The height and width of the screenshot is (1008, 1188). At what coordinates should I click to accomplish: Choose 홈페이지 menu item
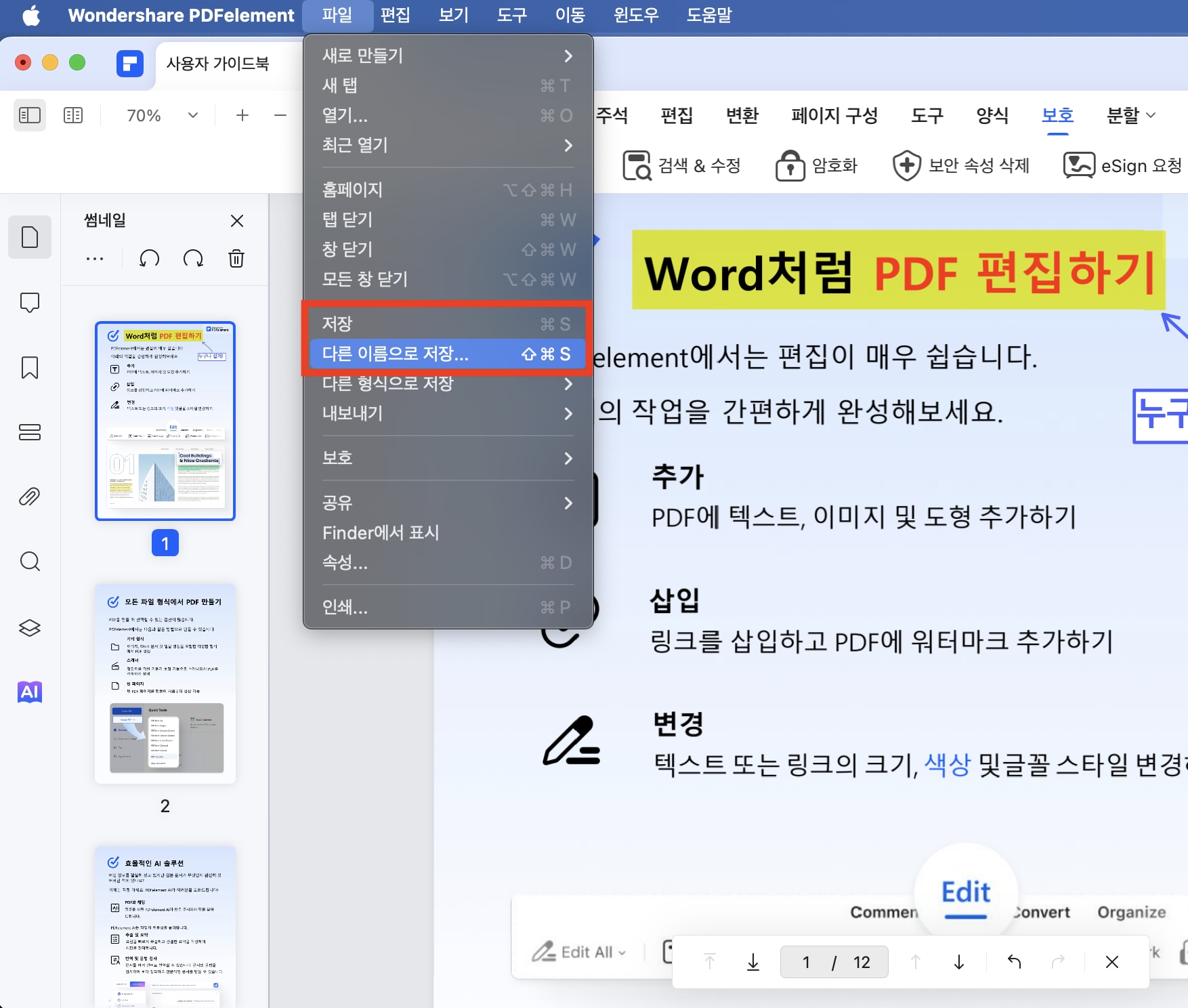pyautogui.click(x=448, y=190)
